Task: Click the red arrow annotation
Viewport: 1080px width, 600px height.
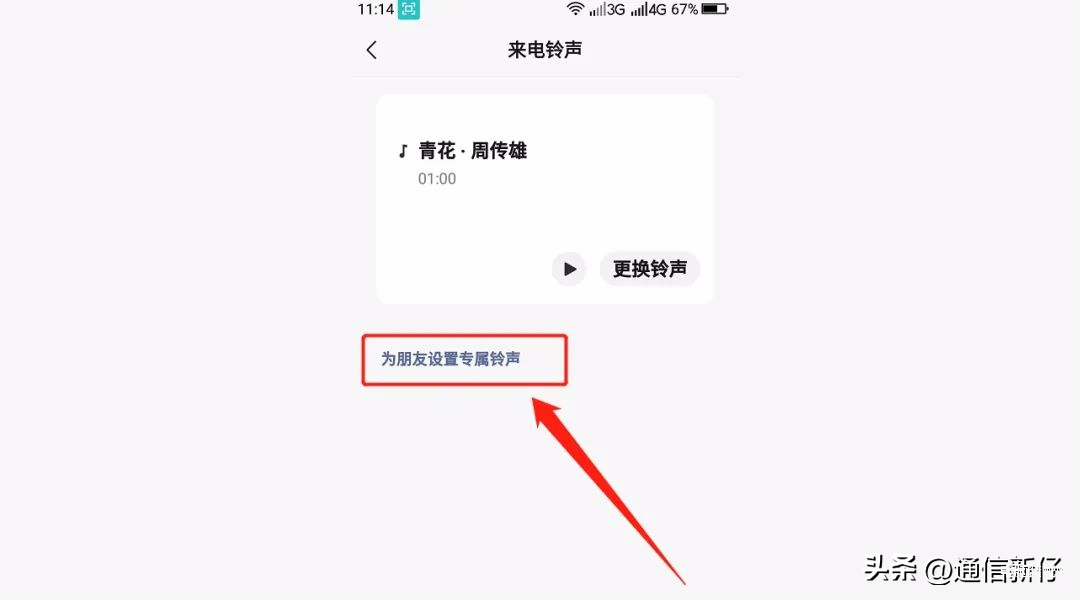Action: pos(606,489)
